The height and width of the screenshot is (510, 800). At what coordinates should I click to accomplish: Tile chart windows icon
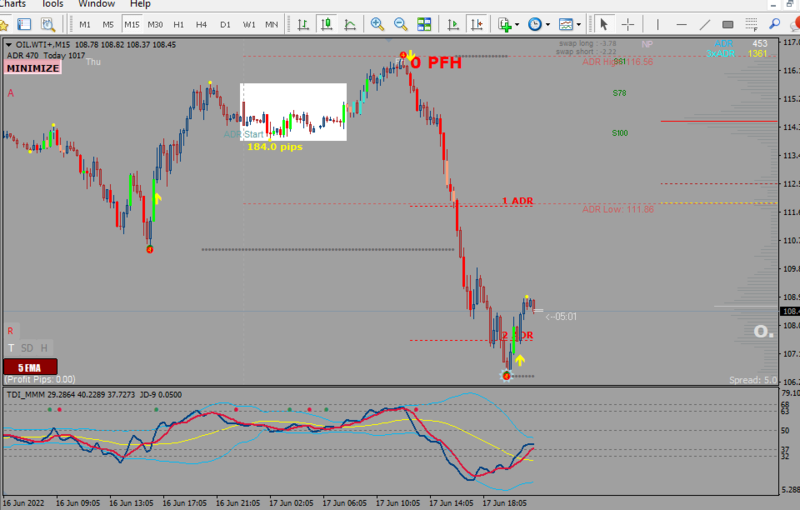424,24
